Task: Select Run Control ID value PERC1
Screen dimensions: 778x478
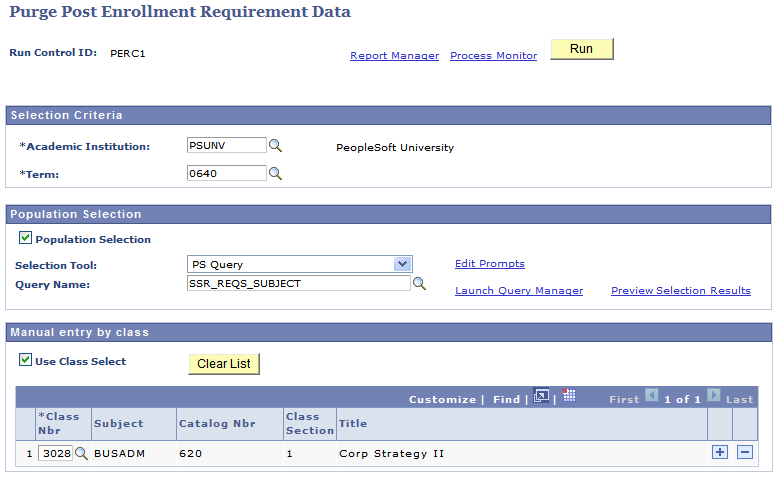Action: click(x=128, y=53)
